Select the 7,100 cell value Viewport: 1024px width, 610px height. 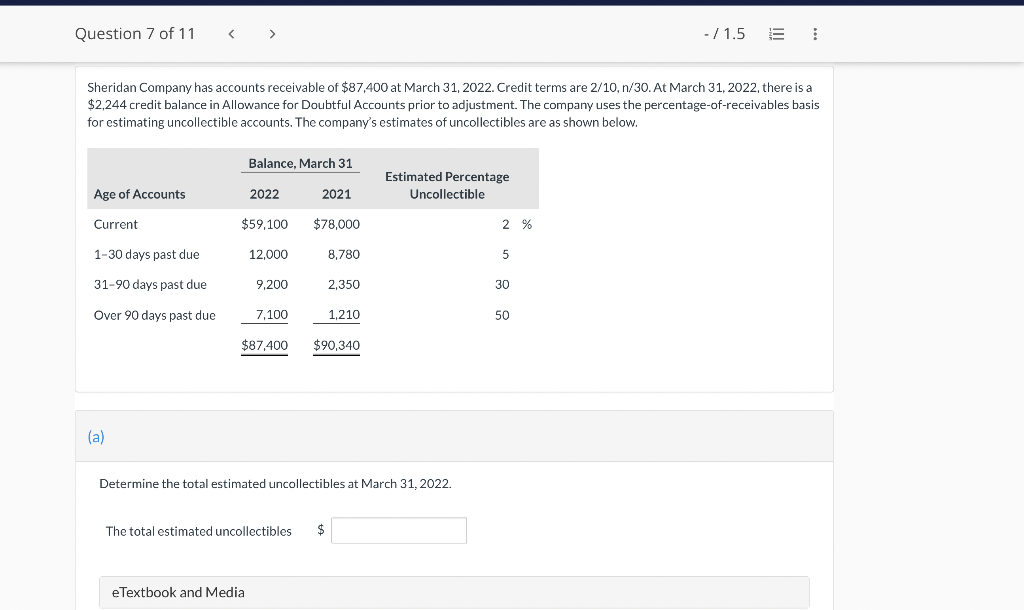coord(272,315)
